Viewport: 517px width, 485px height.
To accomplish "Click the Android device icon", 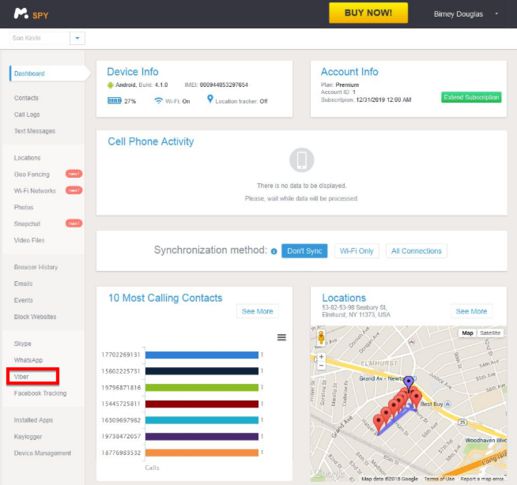I will coord(110,85).
